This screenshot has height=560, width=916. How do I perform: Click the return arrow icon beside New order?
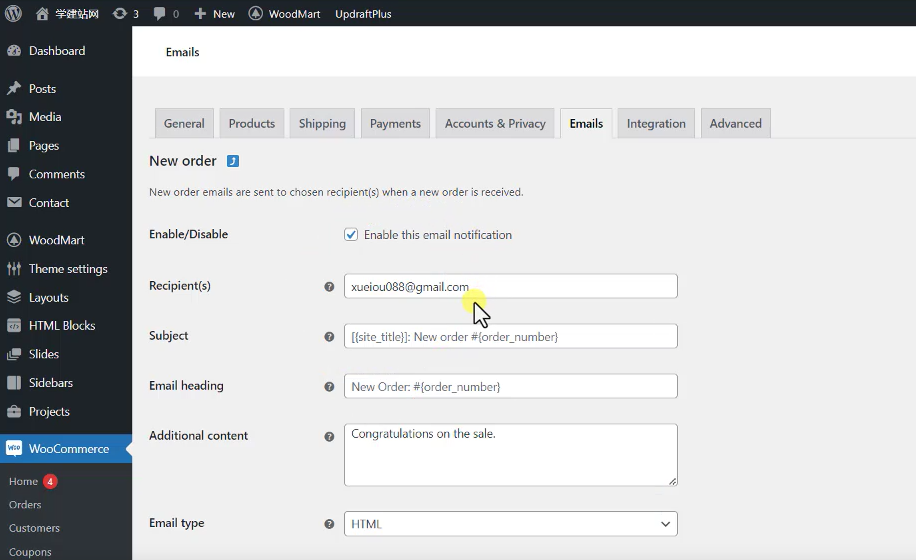point(233,161)
